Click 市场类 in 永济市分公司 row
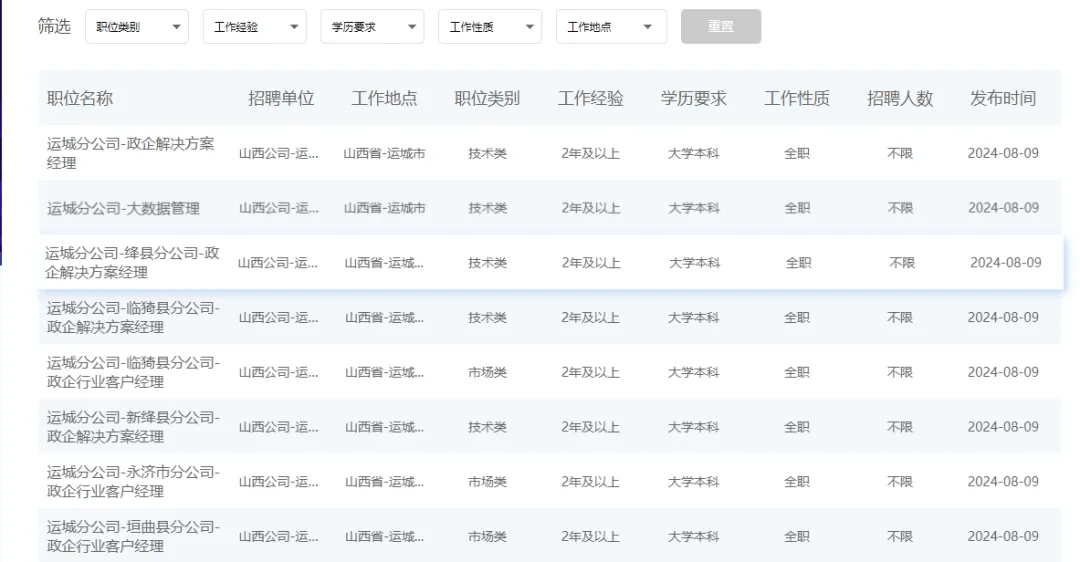 488,482
